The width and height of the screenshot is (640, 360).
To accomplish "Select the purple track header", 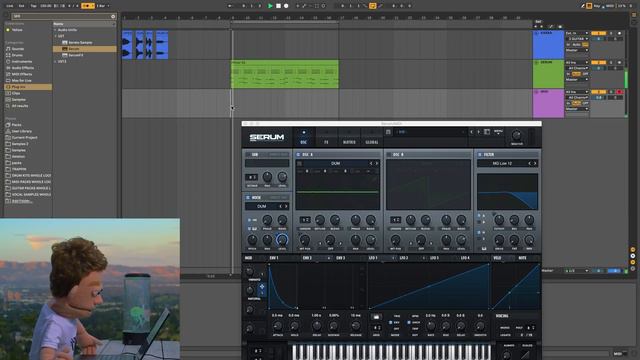I will pos(548,104).
